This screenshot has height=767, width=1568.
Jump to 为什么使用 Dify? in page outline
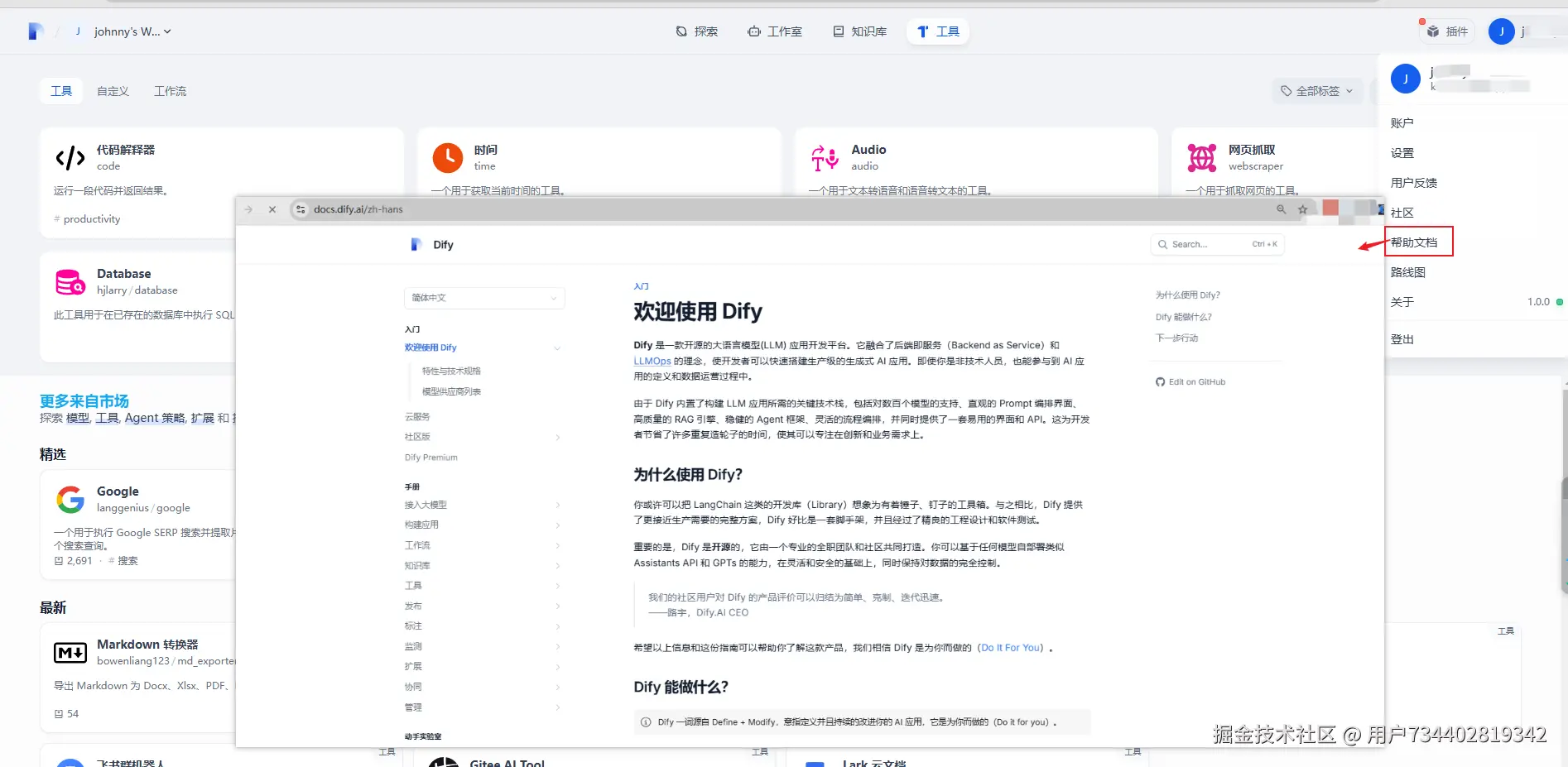pos(1187,295)
